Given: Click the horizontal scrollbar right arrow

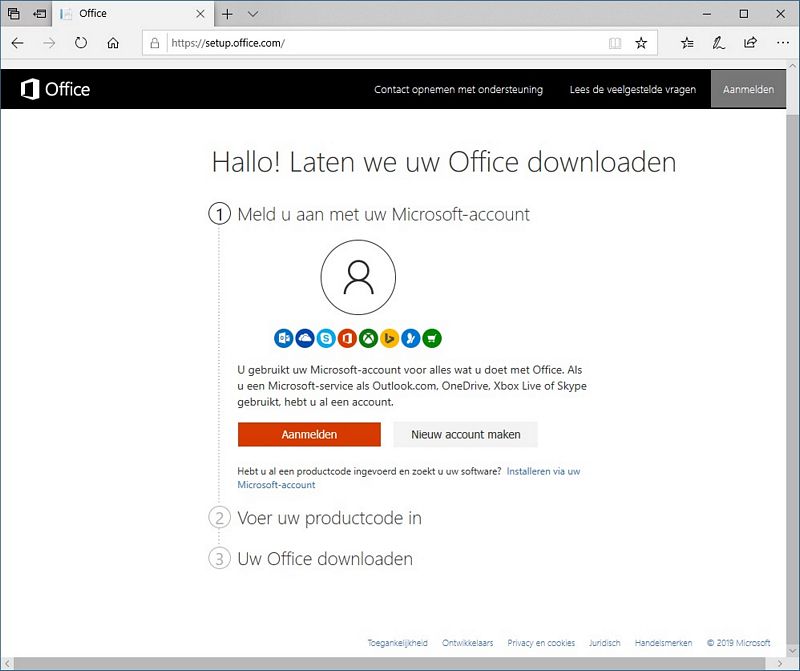Looking at the screenshot, I should tap(779, 663).
